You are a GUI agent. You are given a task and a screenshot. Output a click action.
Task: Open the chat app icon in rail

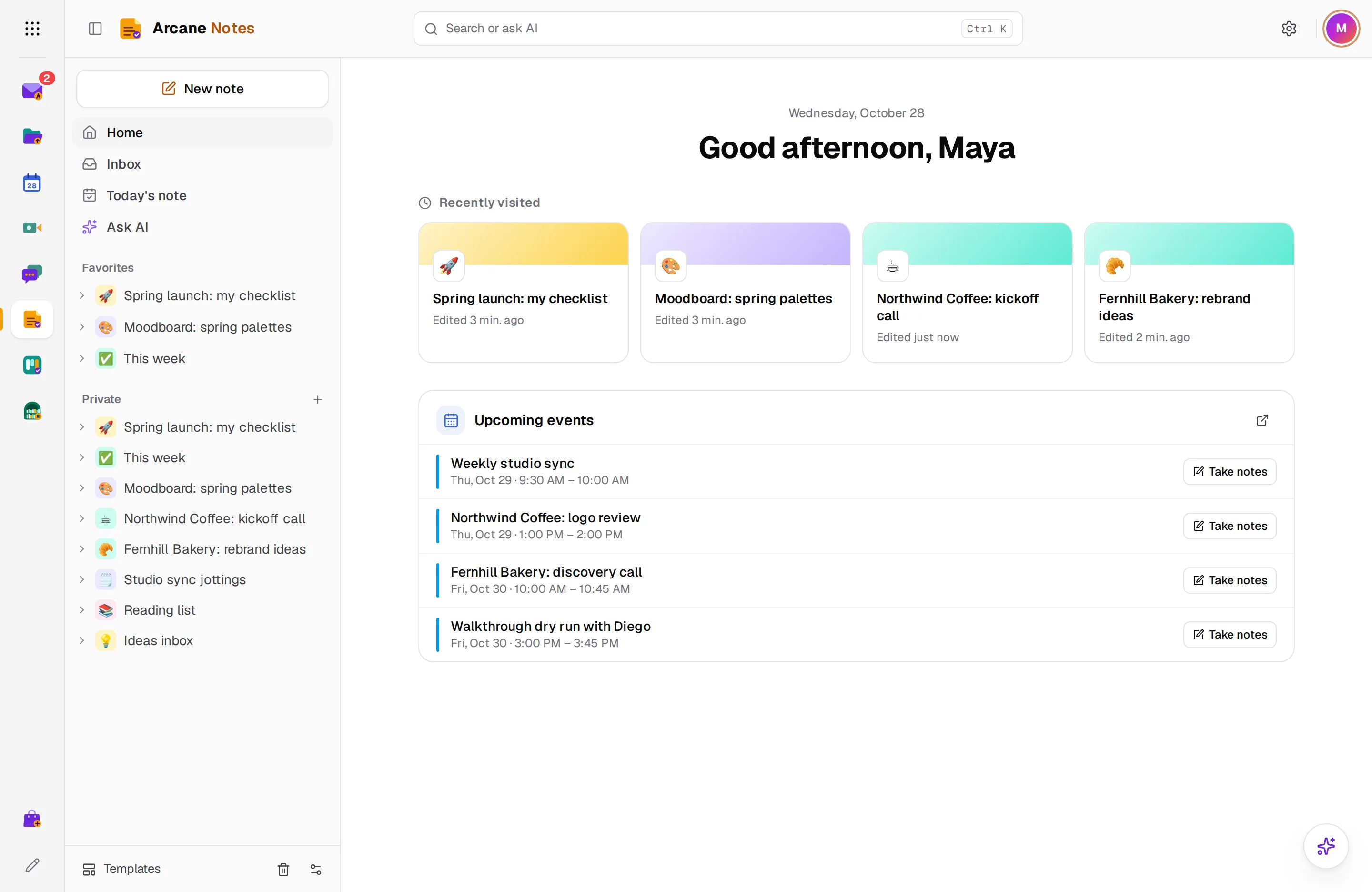point(32,274)
